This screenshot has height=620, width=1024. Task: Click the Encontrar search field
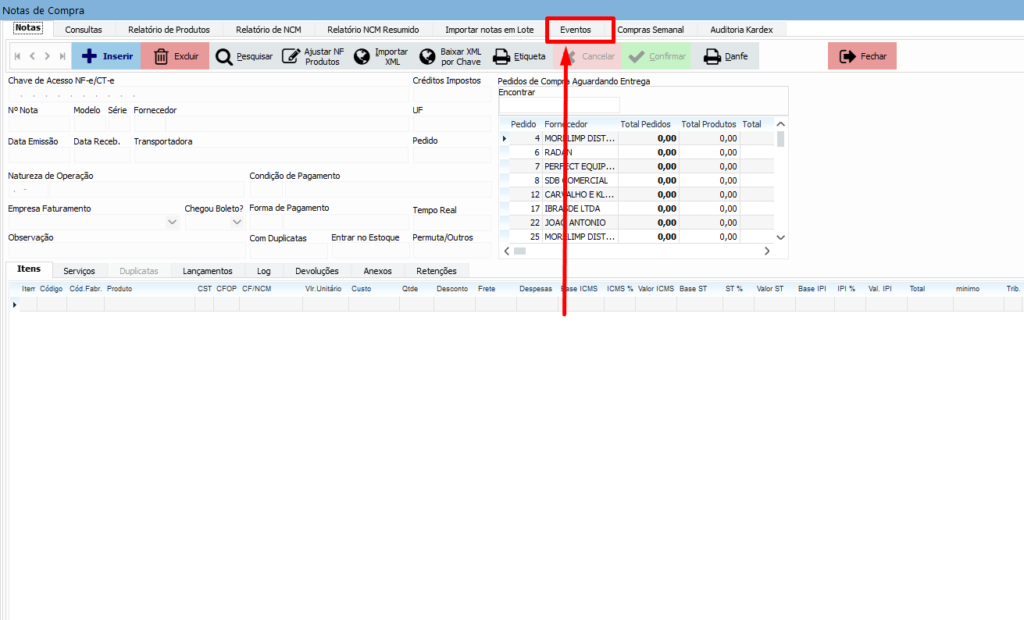(x=558, y=104)
